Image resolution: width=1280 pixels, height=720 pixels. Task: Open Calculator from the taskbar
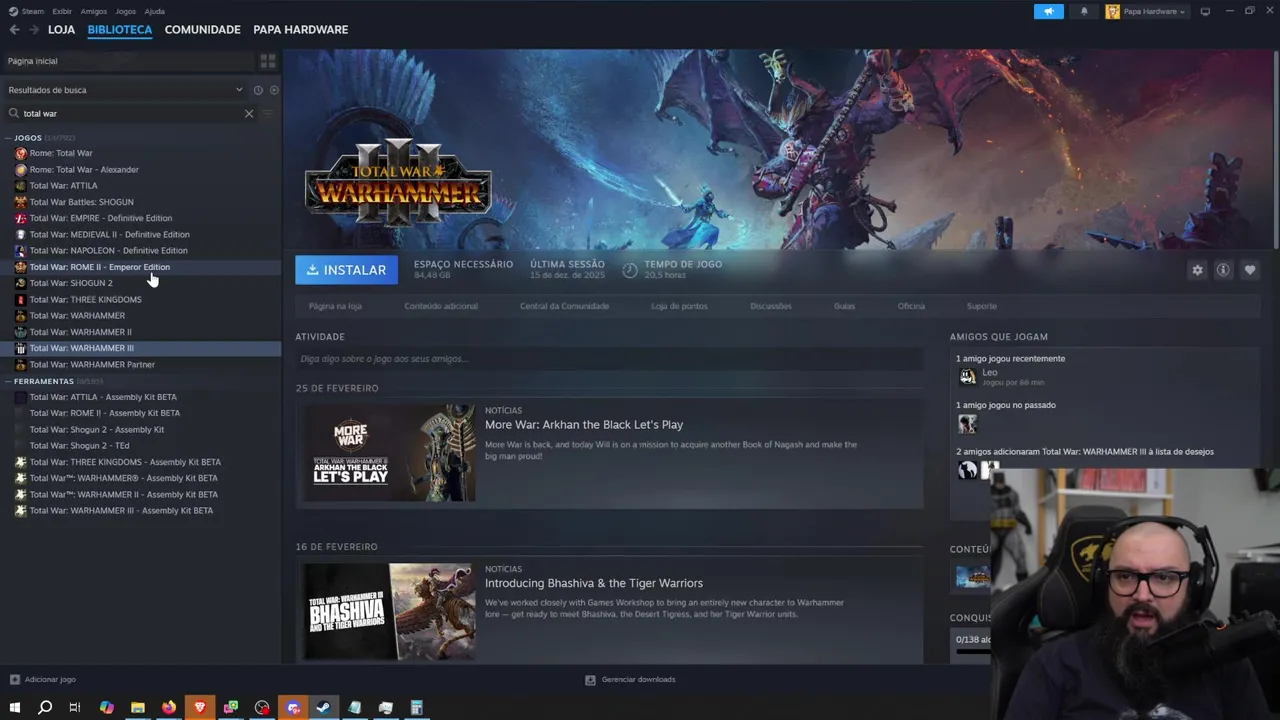pos(417,708)
